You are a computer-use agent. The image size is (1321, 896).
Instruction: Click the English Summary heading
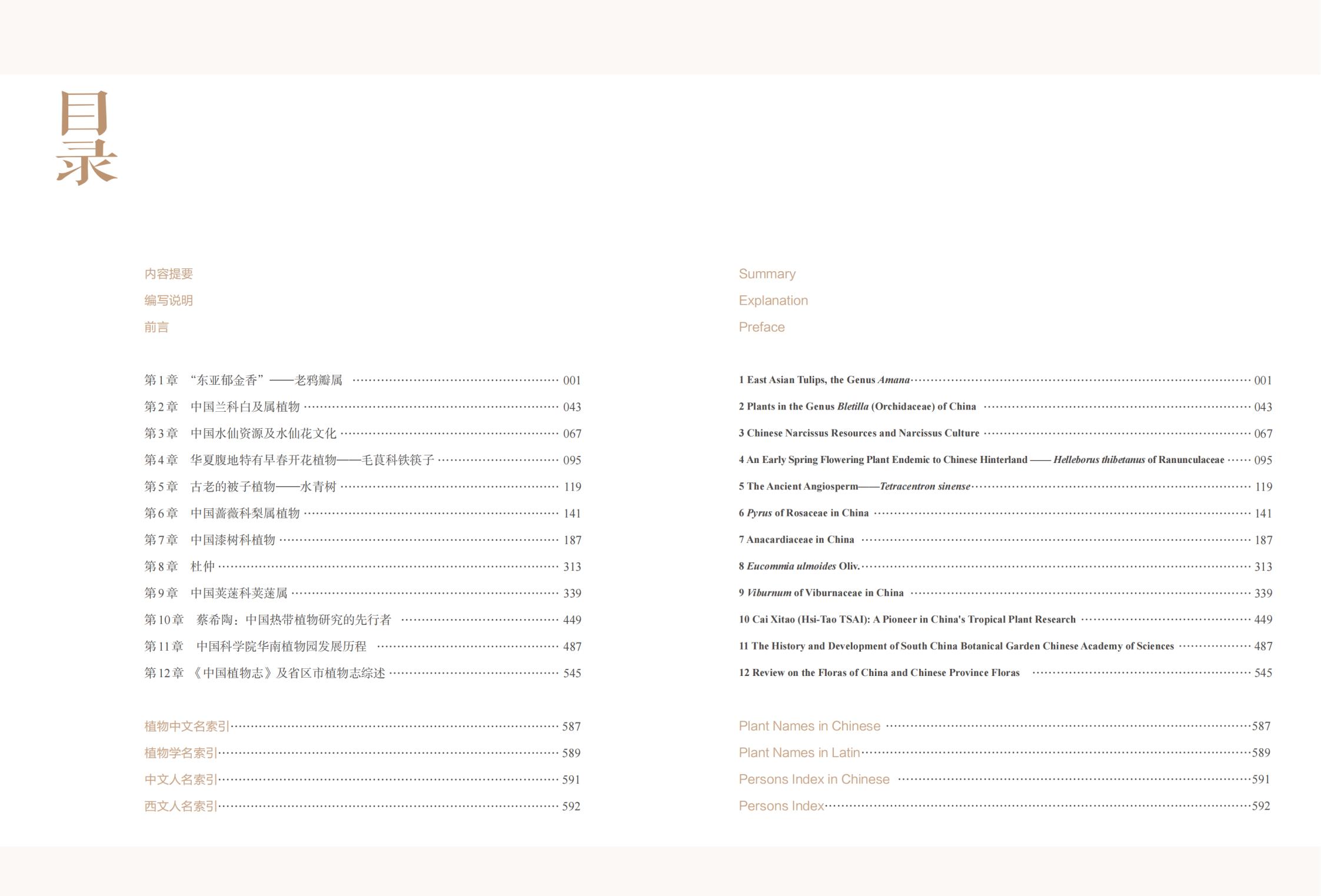coord(767,274)
